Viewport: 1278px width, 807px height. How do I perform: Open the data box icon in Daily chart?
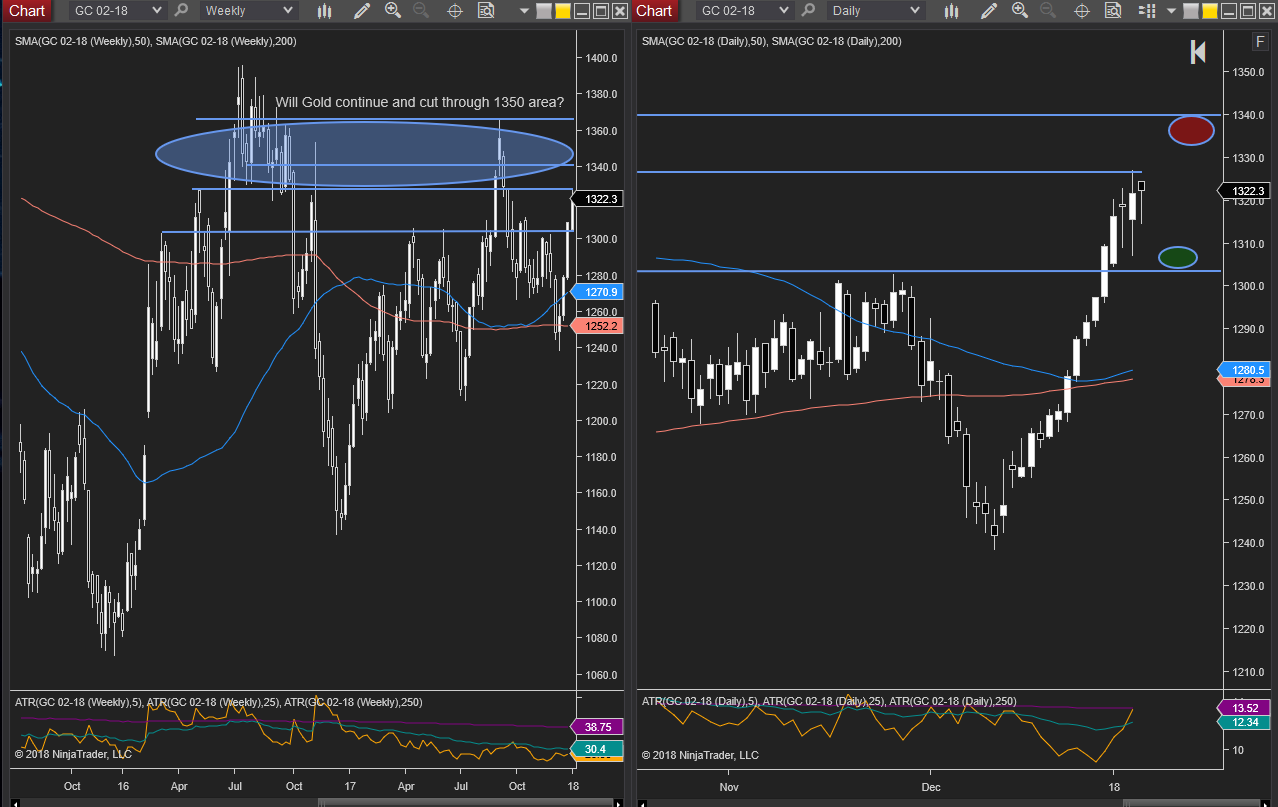[1112, 10]
